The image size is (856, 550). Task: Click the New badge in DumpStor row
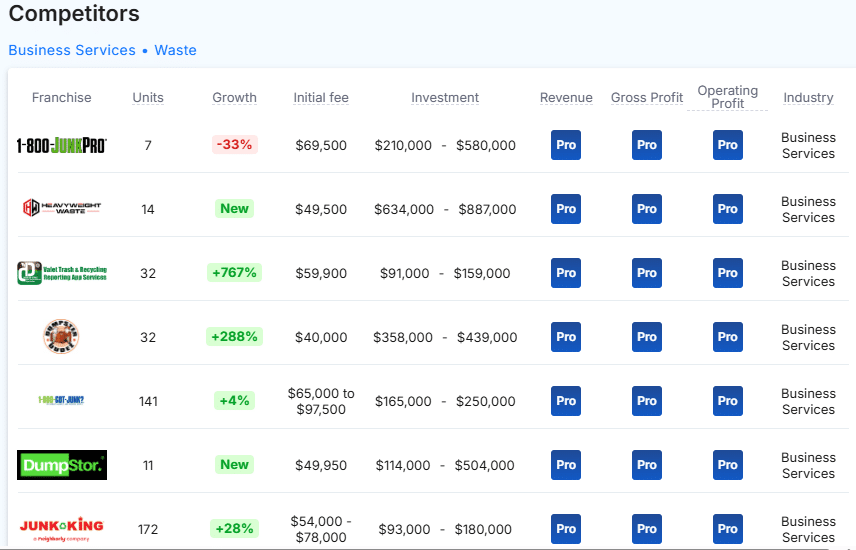[234, 465]
